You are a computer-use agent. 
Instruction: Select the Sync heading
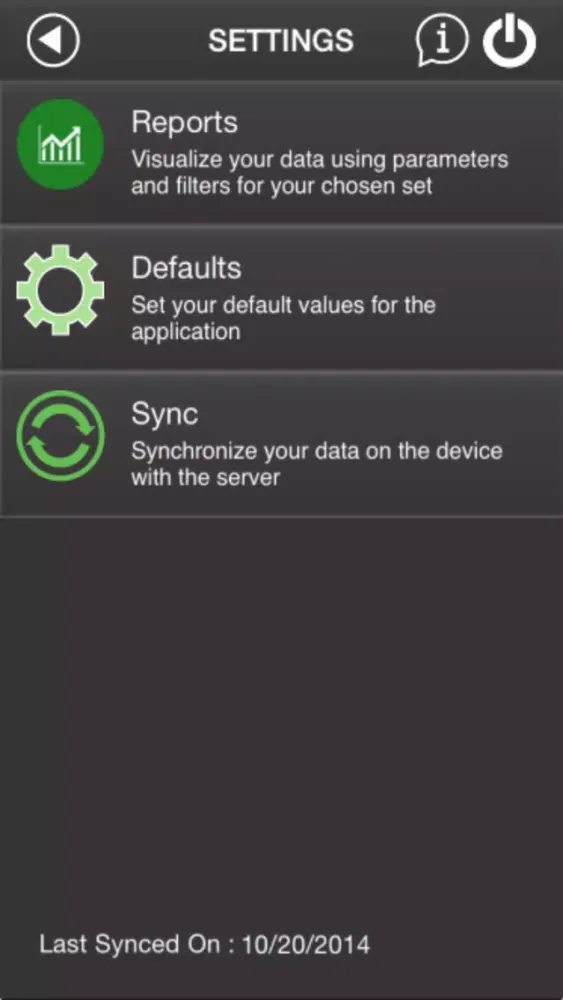(x=165, y=415)
